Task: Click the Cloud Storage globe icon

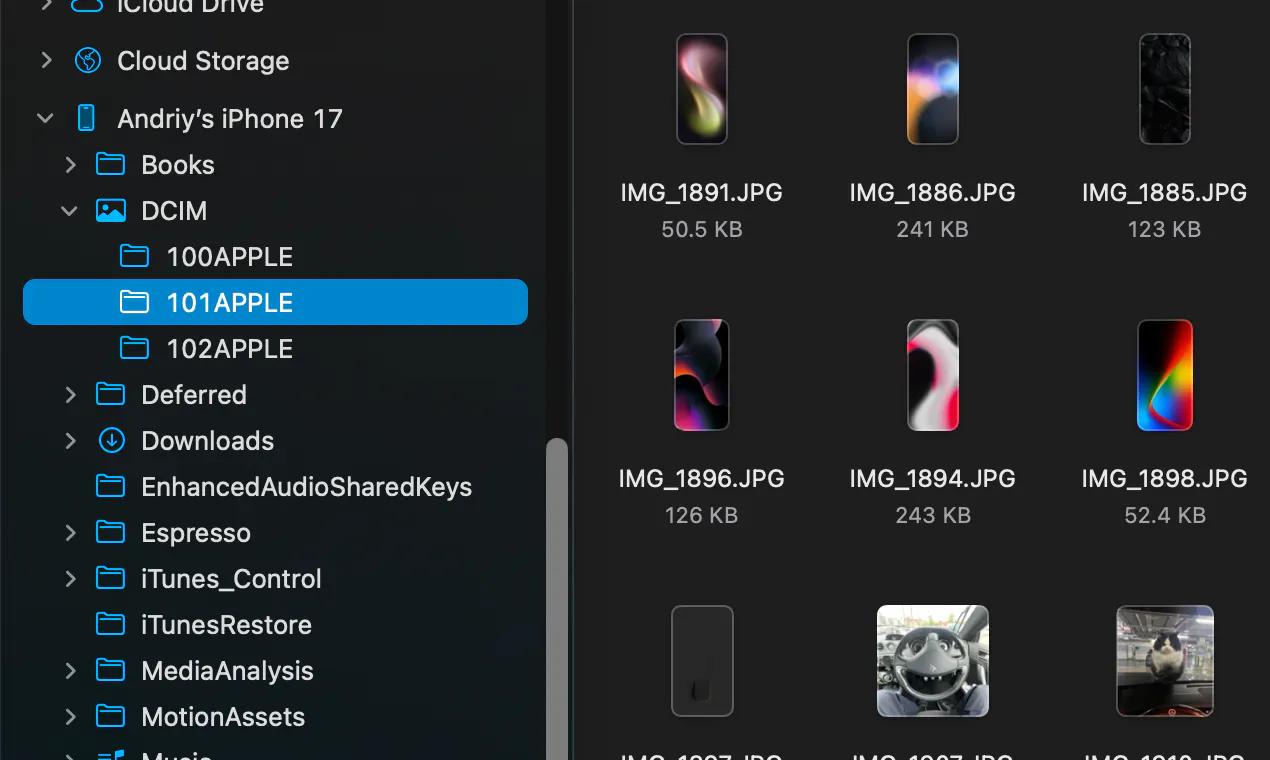Action: click(88, 61)
